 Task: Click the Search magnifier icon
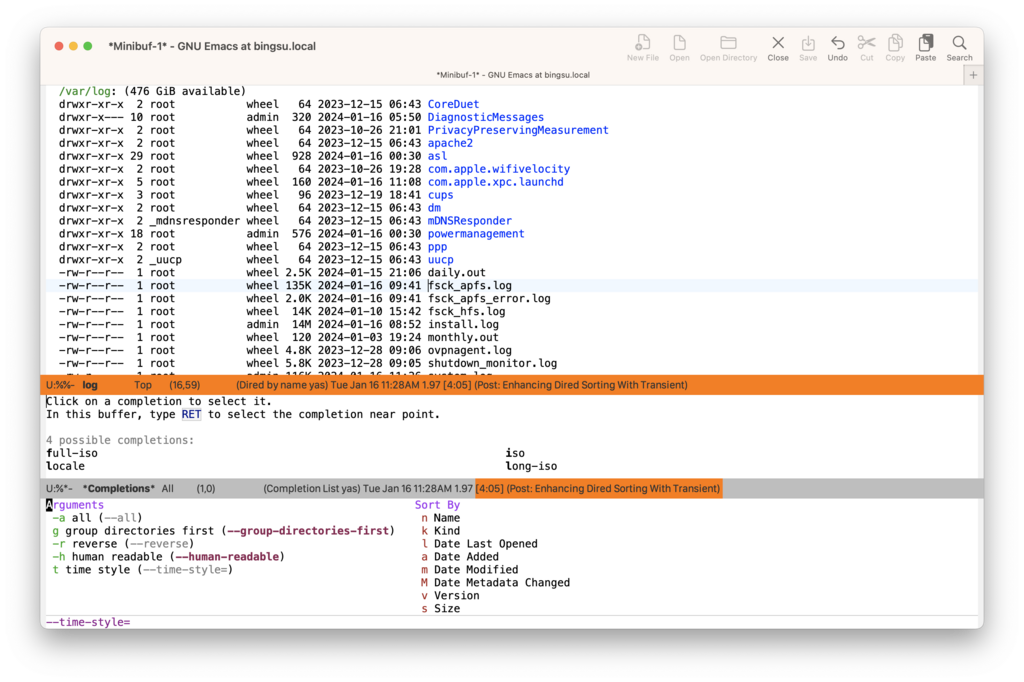point(959,43)
